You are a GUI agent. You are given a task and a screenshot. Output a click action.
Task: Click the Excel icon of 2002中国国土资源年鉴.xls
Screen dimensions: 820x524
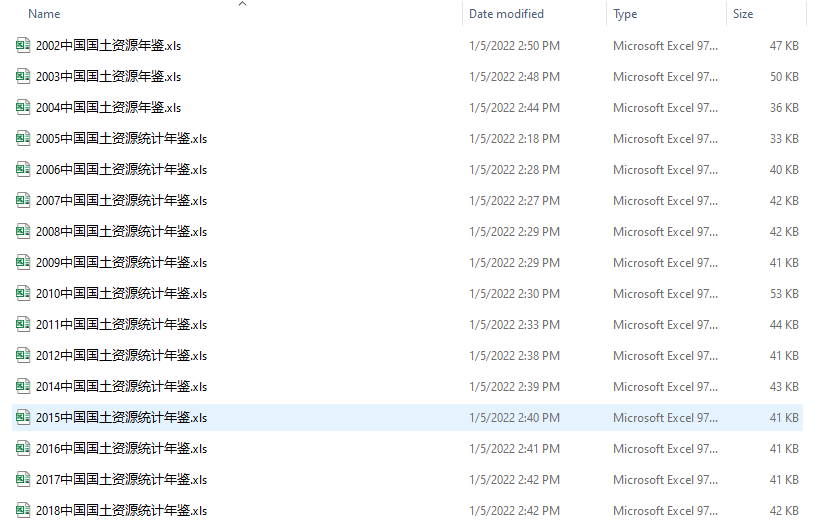click(22, 45)
